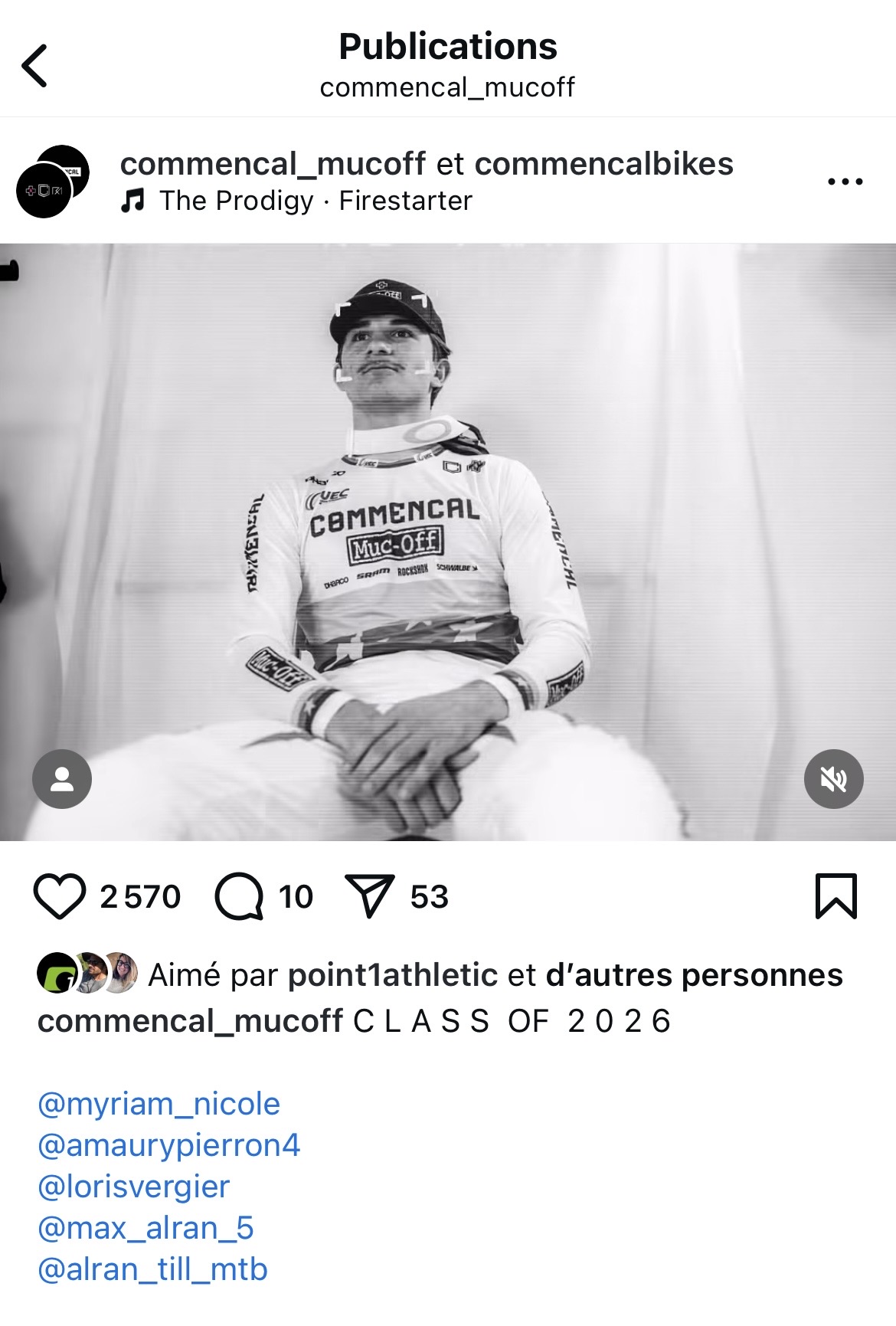Show tagged people via person icon
The image size is (896, 1326).
click(x=62, y=779)
